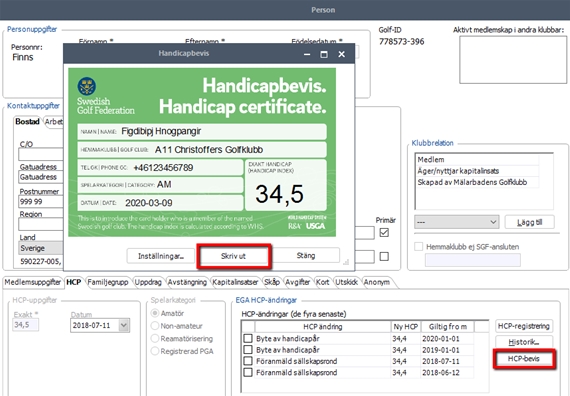
Task: Open the HCP Datum dropdown 2018-07-11
Action: coord(124,325)
